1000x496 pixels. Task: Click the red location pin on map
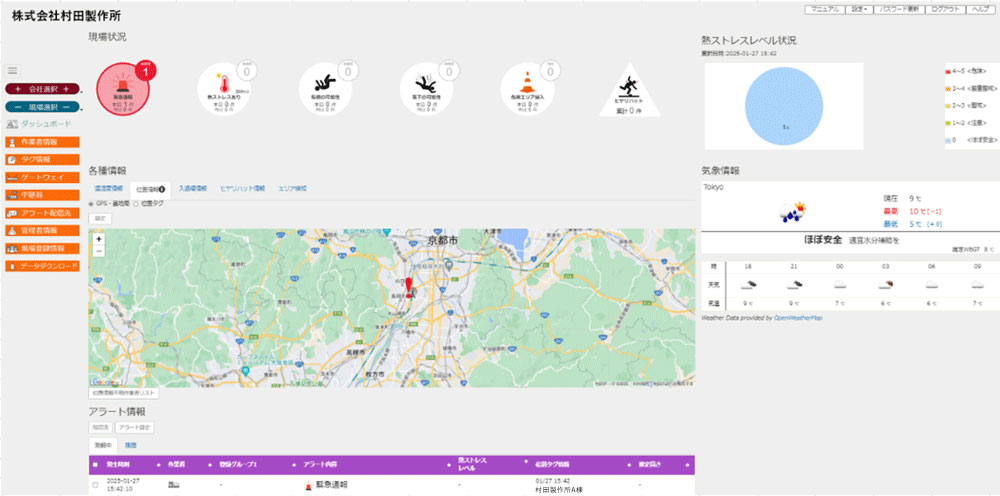[408, 281]
